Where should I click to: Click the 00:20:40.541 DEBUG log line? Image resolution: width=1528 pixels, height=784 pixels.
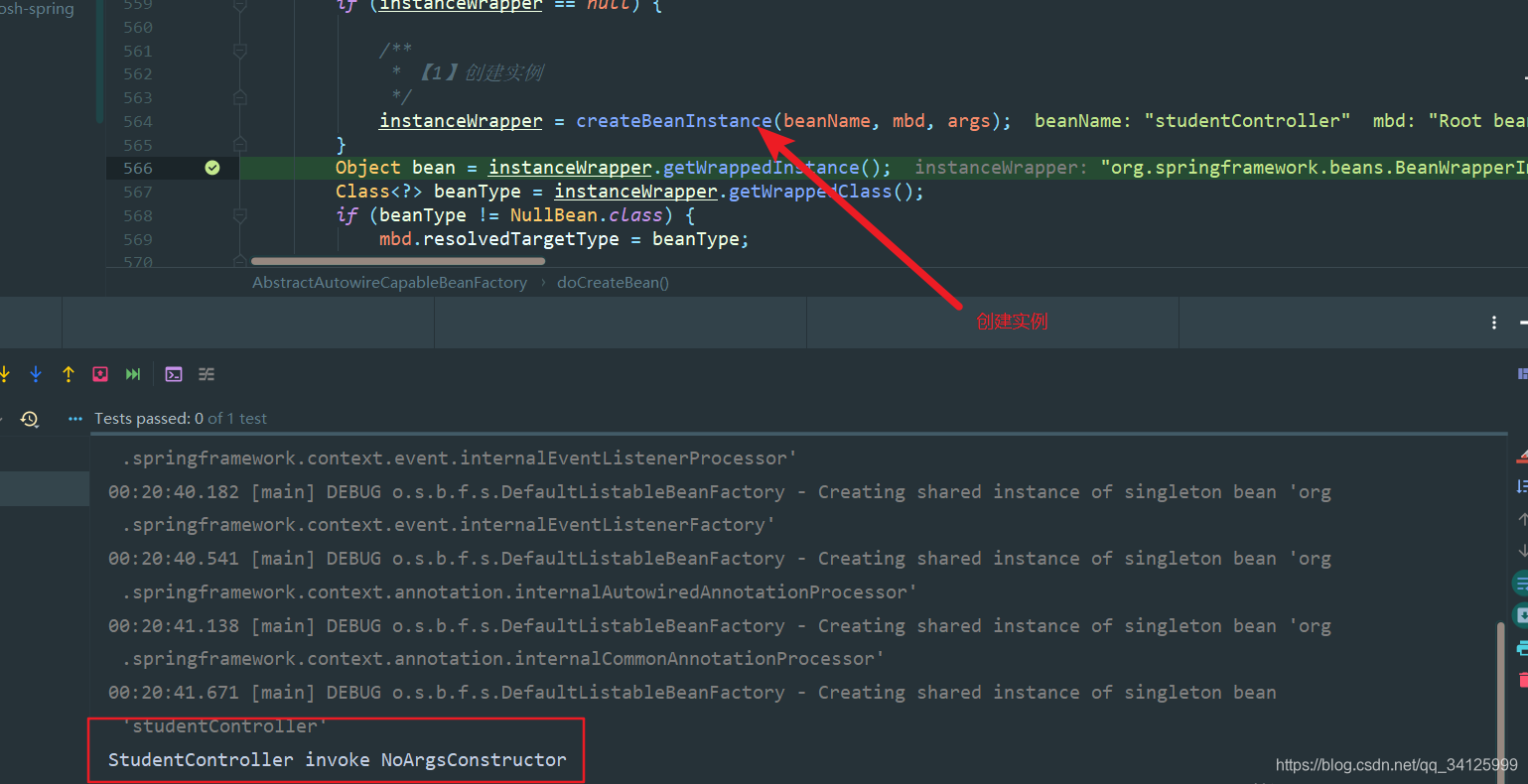pos(719,559)
